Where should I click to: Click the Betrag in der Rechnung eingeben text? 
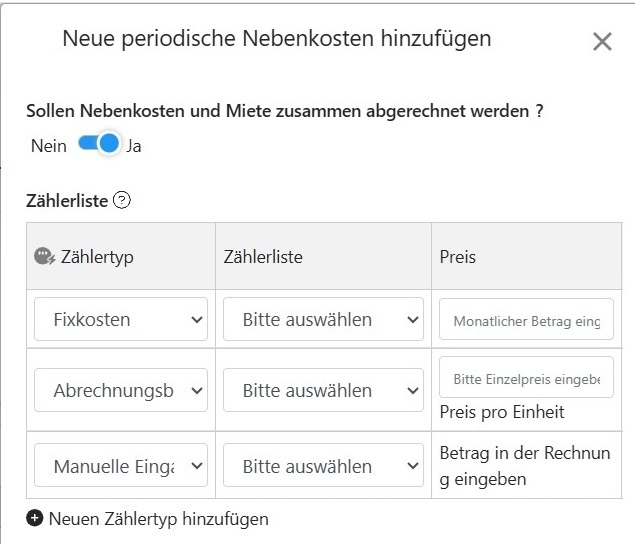click(524, 466)
